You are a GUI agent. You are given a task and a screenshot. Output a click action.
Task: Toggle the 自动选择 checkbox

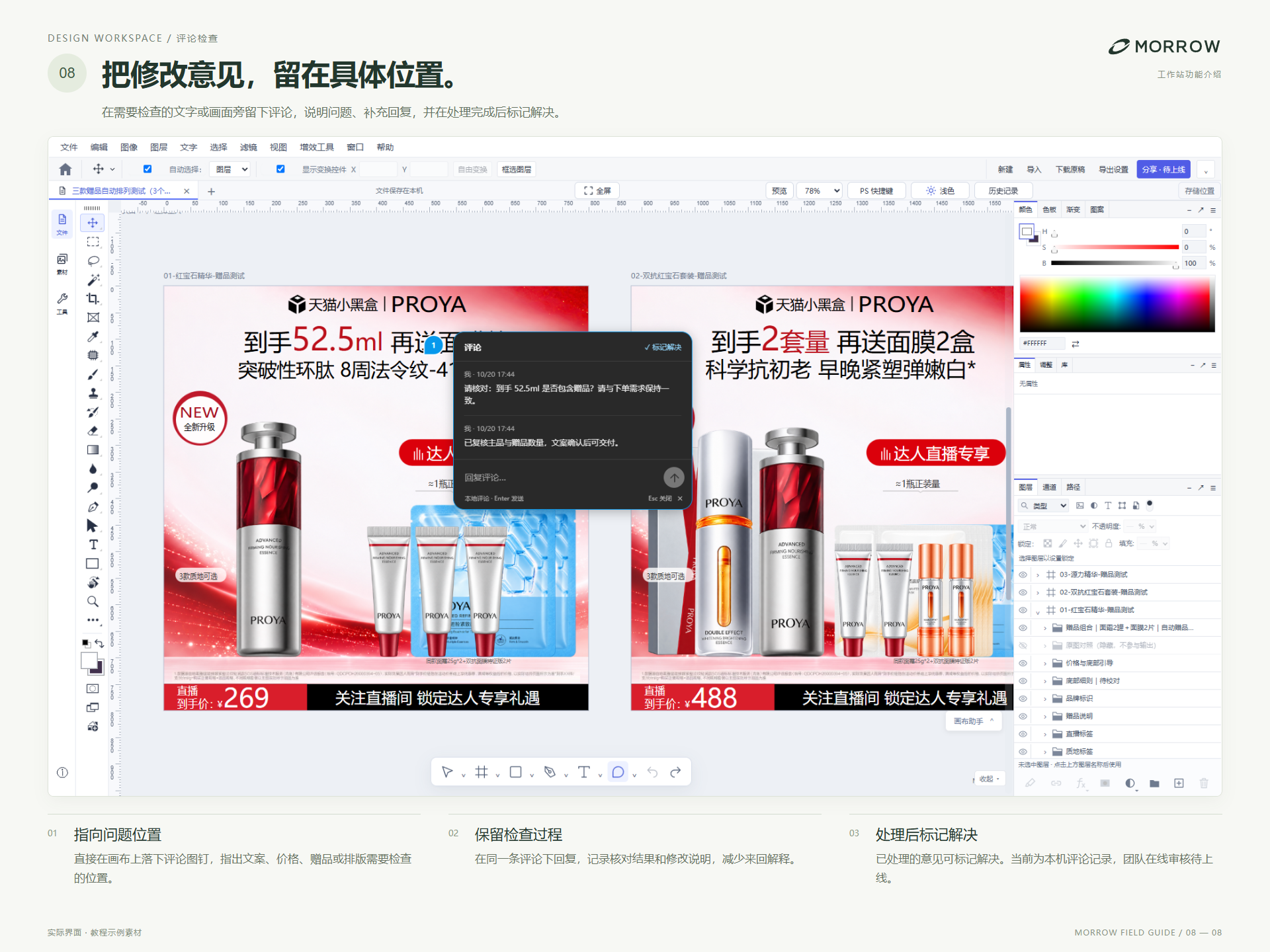point(148,169)
